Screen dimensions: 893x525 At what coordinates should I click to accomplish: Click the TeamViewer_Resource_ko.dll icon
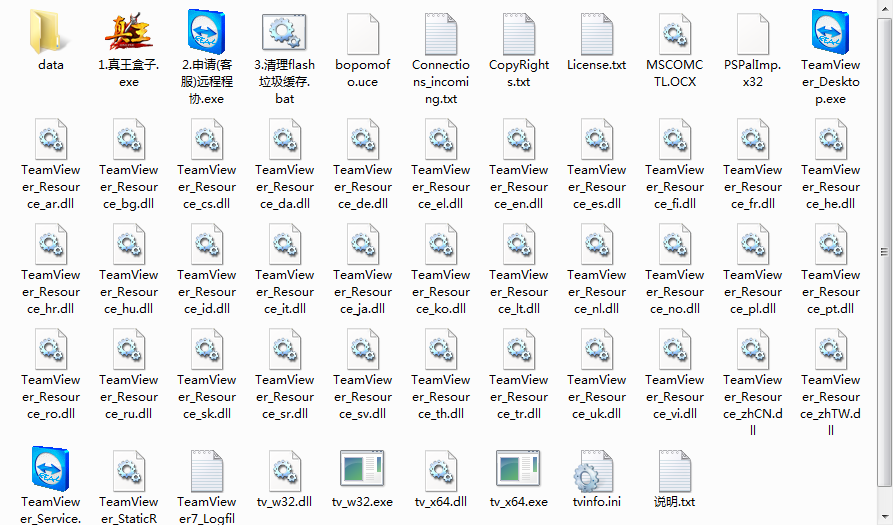[441, 244]
